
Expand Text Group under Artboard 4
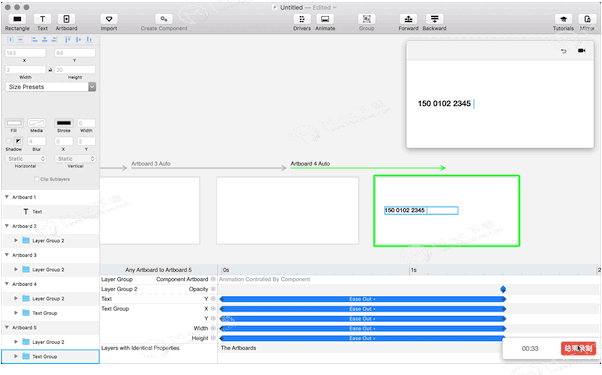click(x=16, y=313)
